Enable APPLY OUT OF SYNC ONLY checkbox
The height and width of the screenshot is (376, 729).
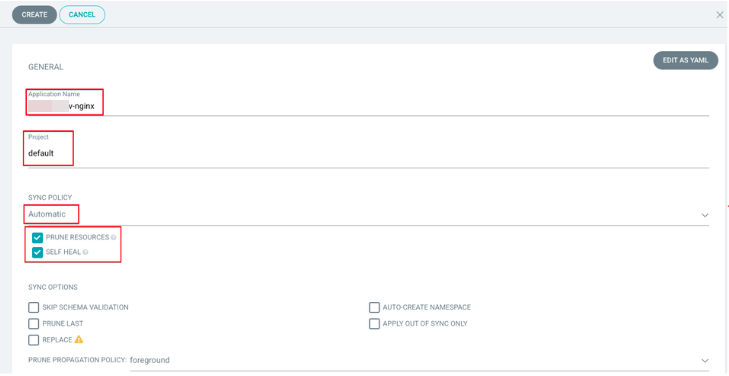point(374,323)
